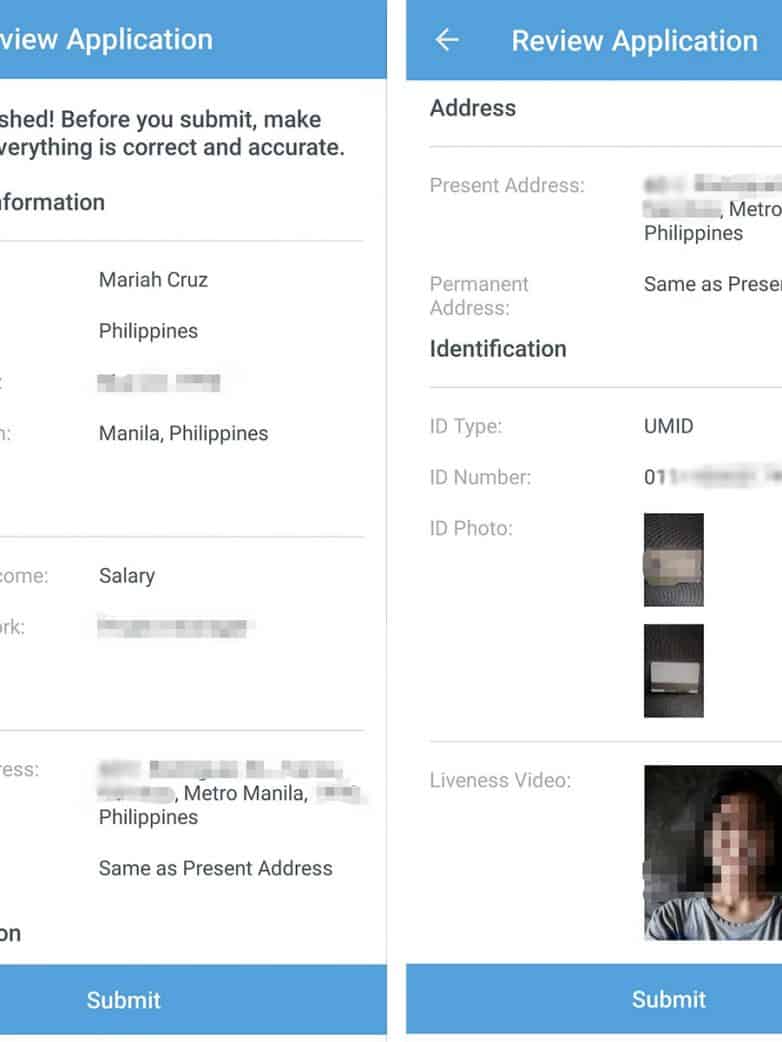This screenshot has height=1042, width=782.
Task: Tap the blurred work value below Salary
Action: 173,628
